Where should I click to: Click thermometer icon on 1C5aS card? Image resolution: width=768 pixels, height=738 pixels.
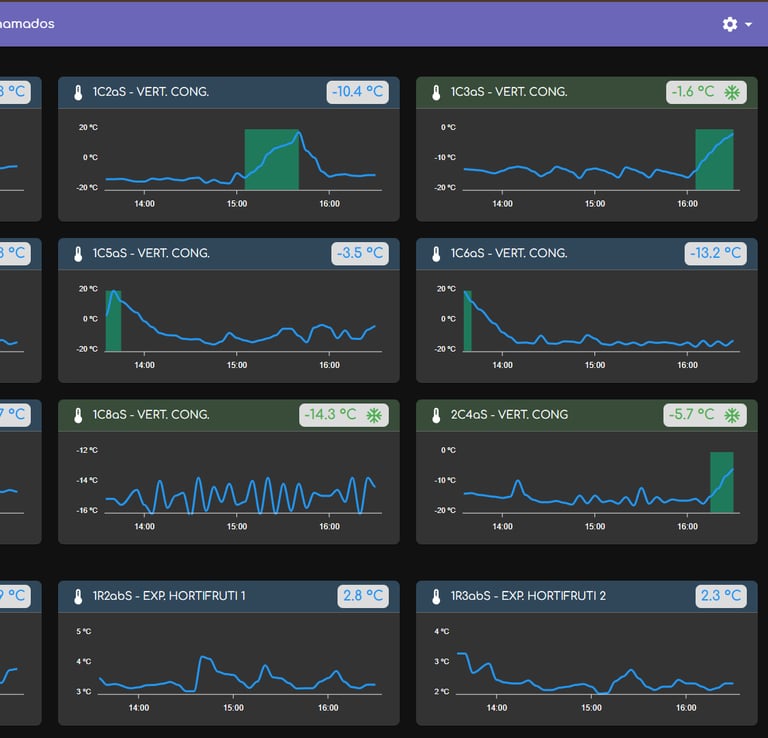pyautogui.click(x=78, y=254)
